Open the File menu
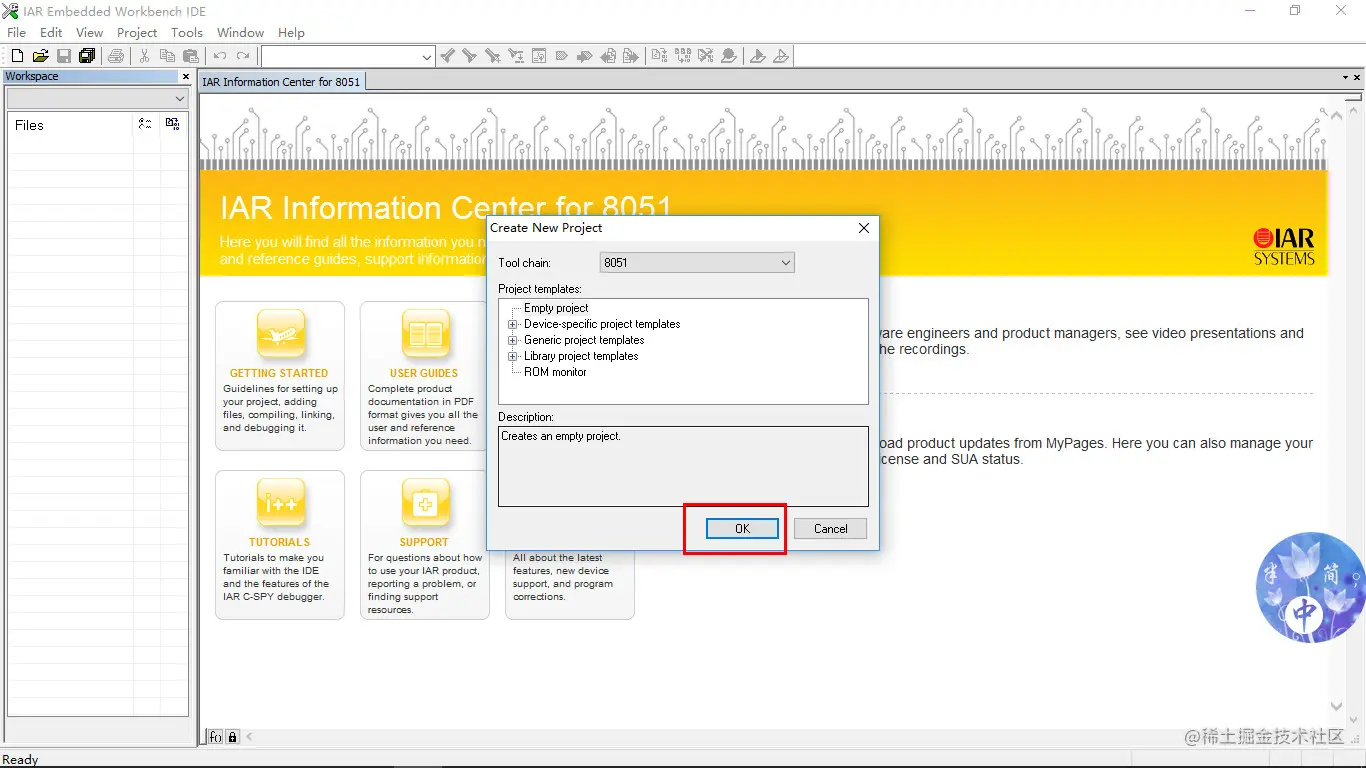 tap(17, 32)
